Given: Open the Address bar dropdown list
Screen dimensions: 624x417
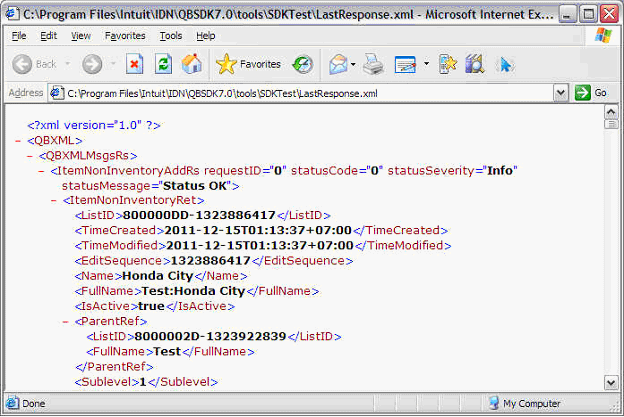Looking at the screenshot, I should (x=561, y=93).
